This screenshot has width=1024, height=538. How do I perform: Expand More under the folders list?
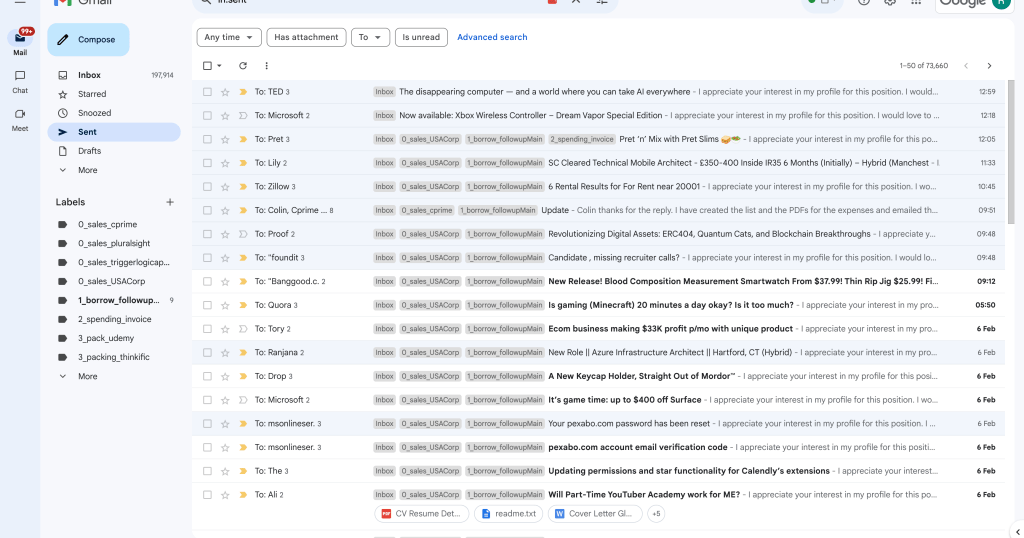click(87, 170)
